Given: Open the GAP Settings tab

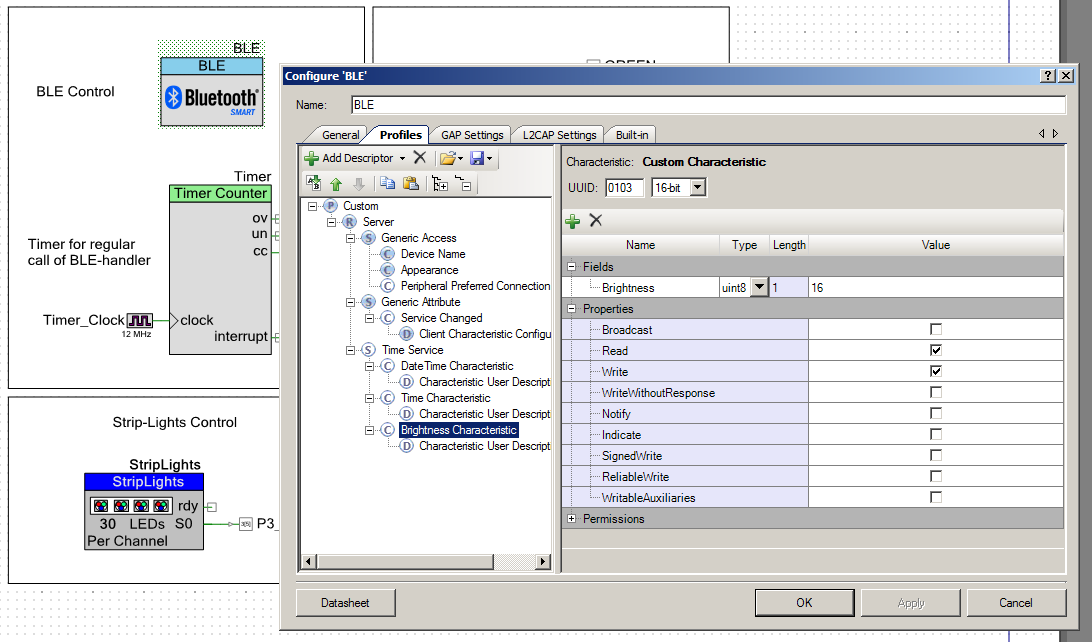Looking at the screenshot, I should [472, 135].
